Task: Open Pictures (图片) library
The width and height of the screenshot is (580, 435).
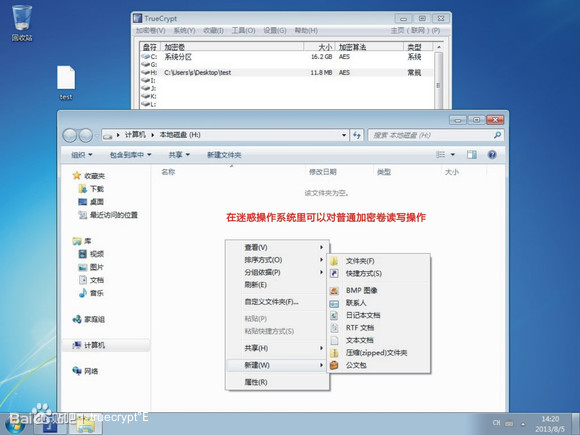Action: [91, 267]
